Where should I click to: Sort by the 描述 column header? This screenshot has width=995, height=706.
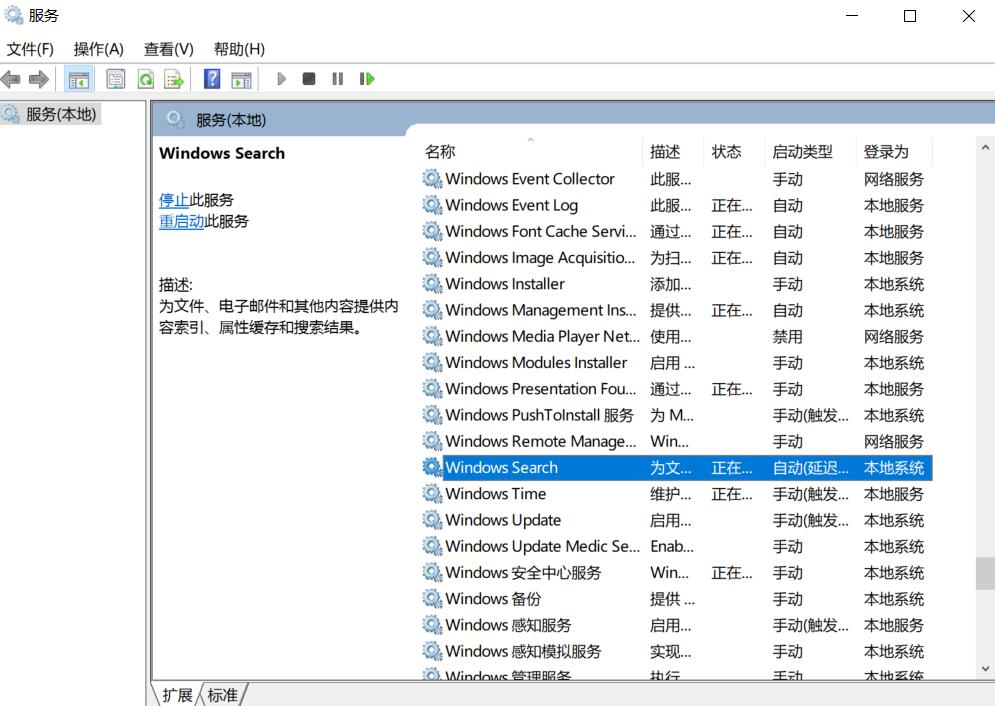(665, 152)
